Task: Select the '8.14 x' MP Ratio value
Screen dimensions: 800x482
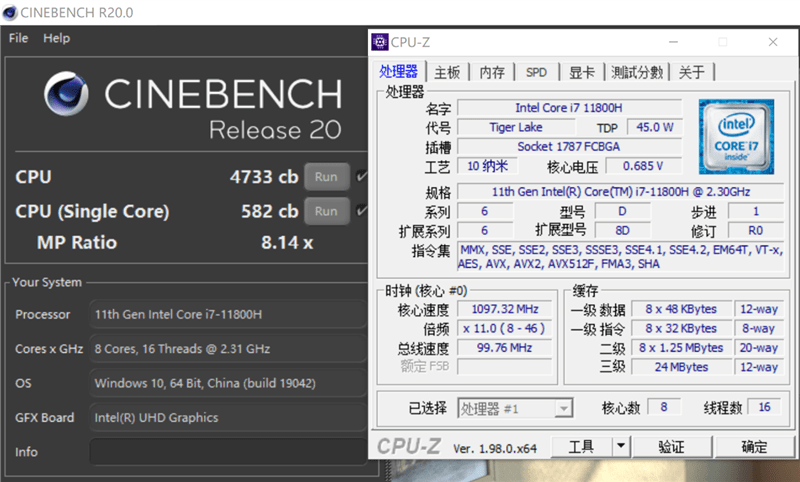Action: tap(287, 243)
